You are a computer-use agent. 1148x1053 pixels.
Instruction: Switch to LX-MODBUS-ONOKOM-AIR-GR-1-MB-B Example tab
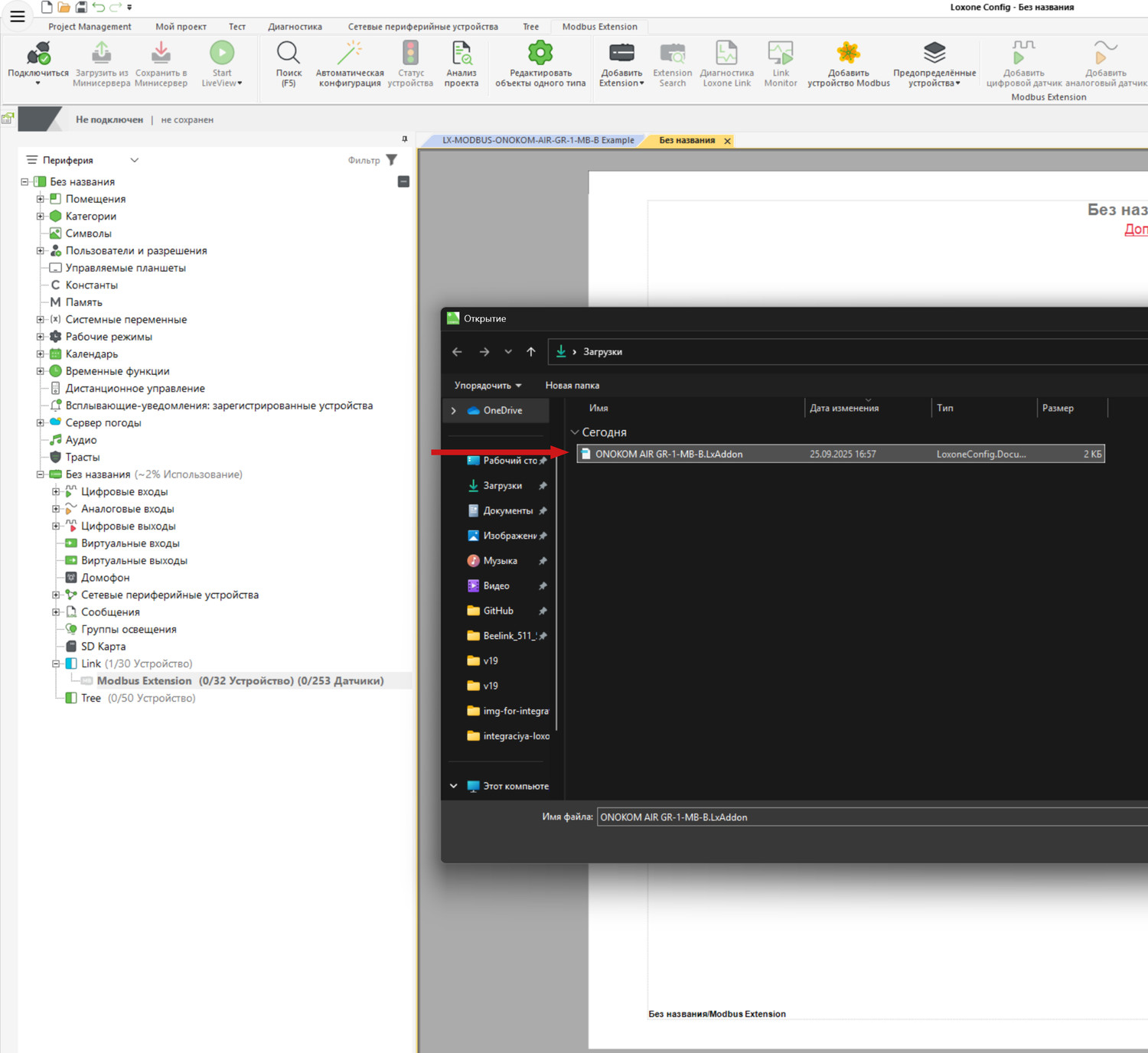(x=537, y=141)
